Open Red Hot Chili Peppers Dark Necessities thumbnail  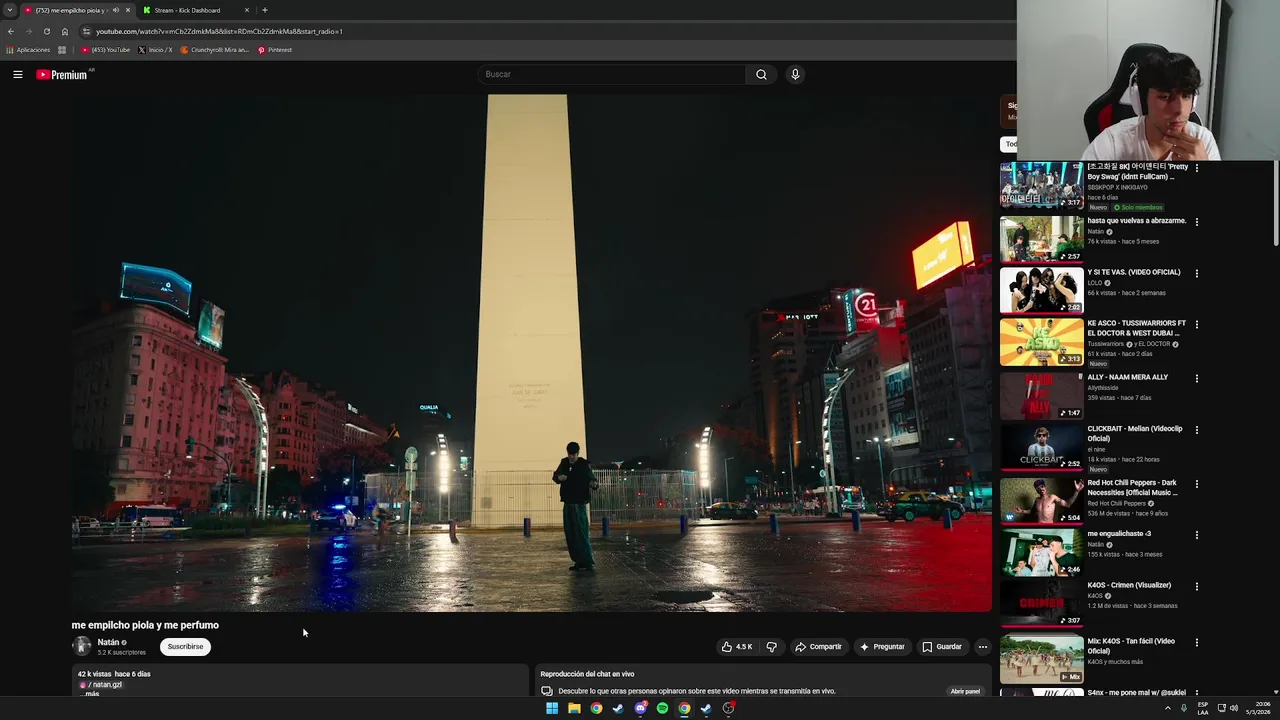click(x=1041, y=501)
